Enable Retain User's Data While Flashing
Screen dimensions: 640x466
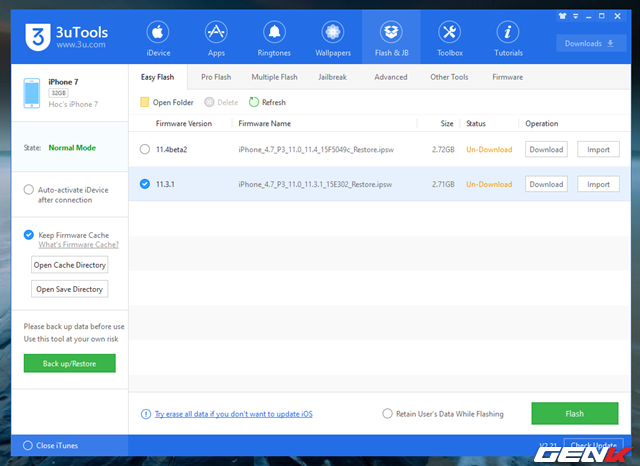coord(387,413)
